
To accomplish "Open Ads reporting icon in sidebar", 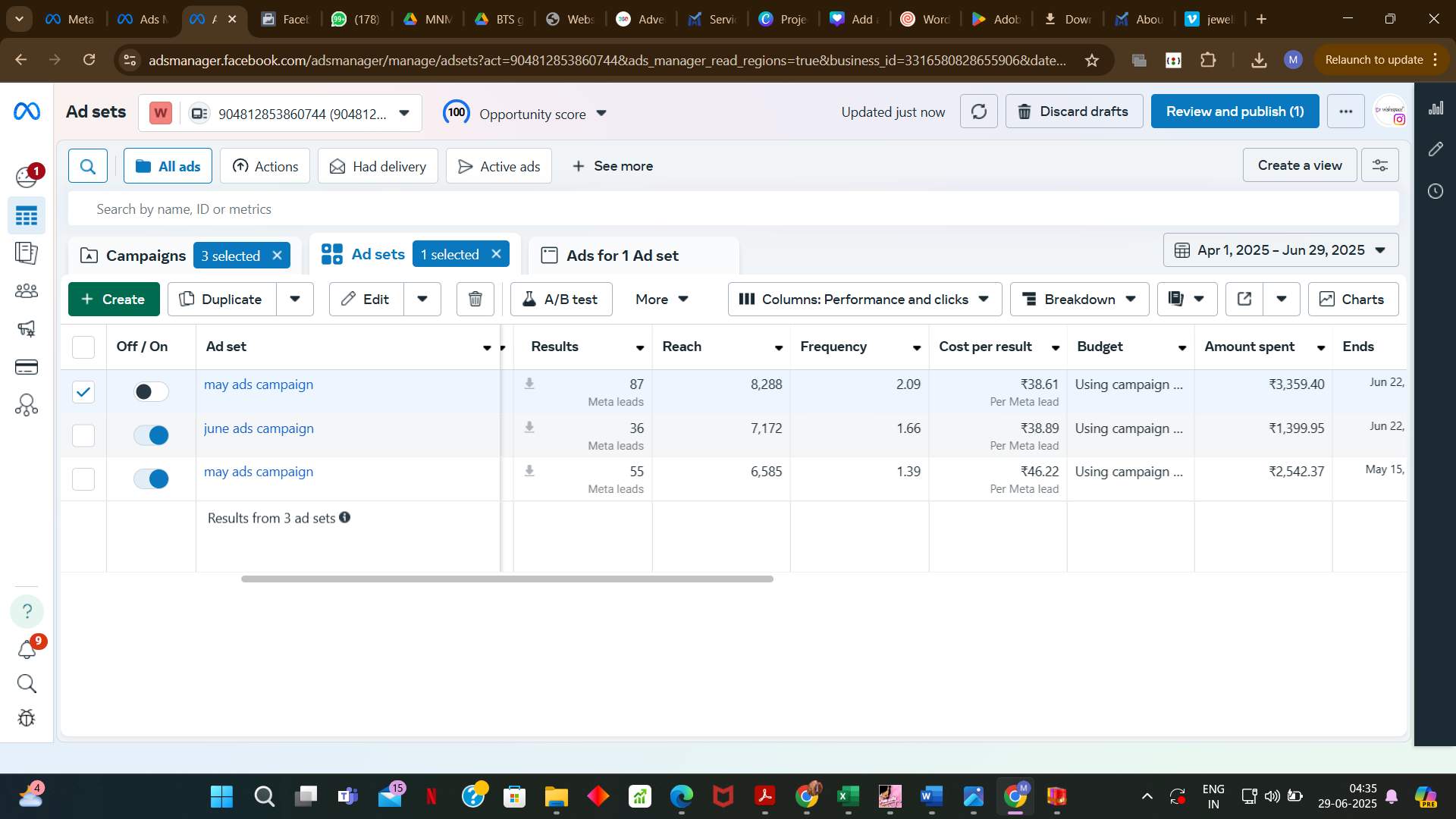I will click(x=27, y=253).
